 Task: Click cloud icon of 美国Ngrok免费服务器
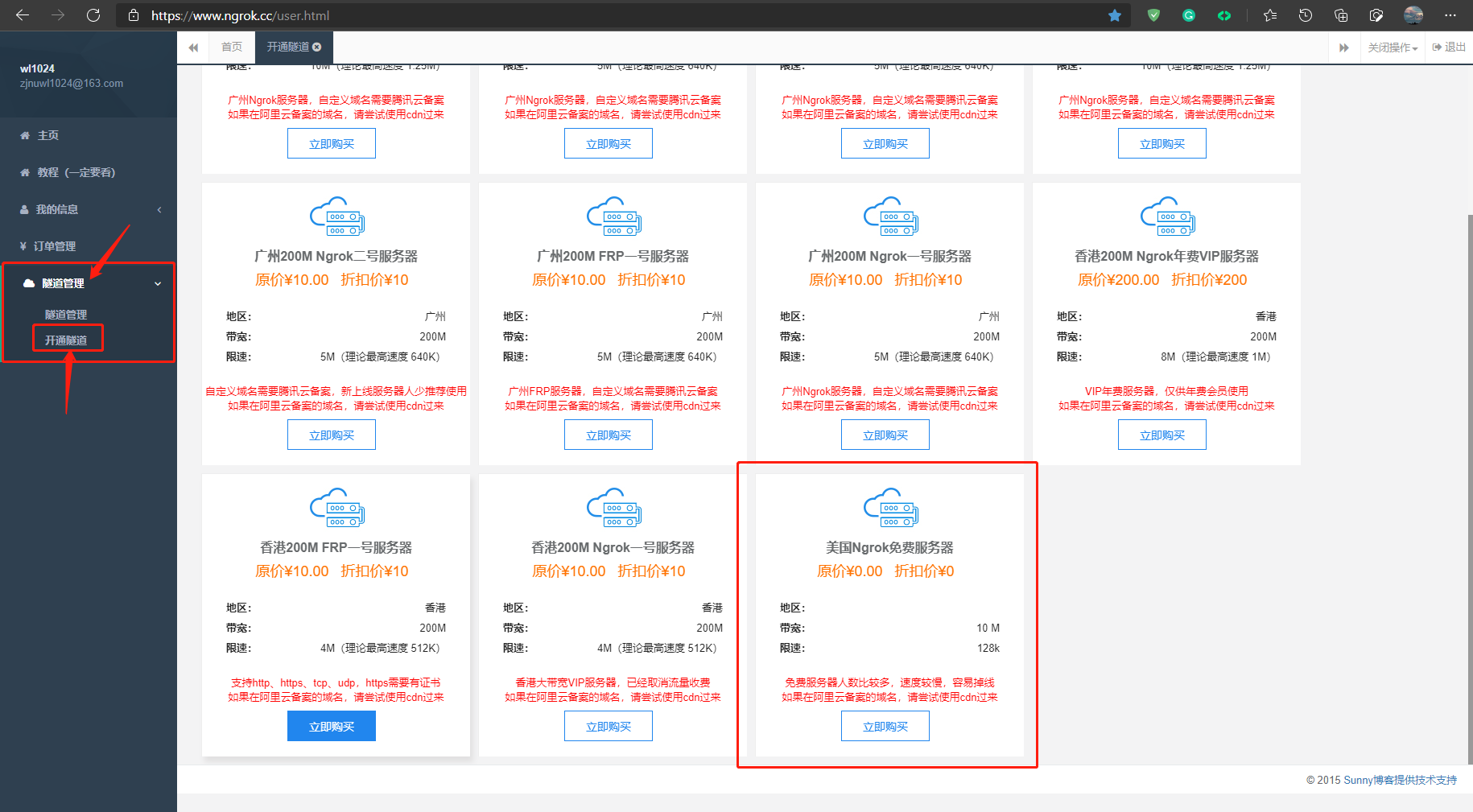coord(891,507)
